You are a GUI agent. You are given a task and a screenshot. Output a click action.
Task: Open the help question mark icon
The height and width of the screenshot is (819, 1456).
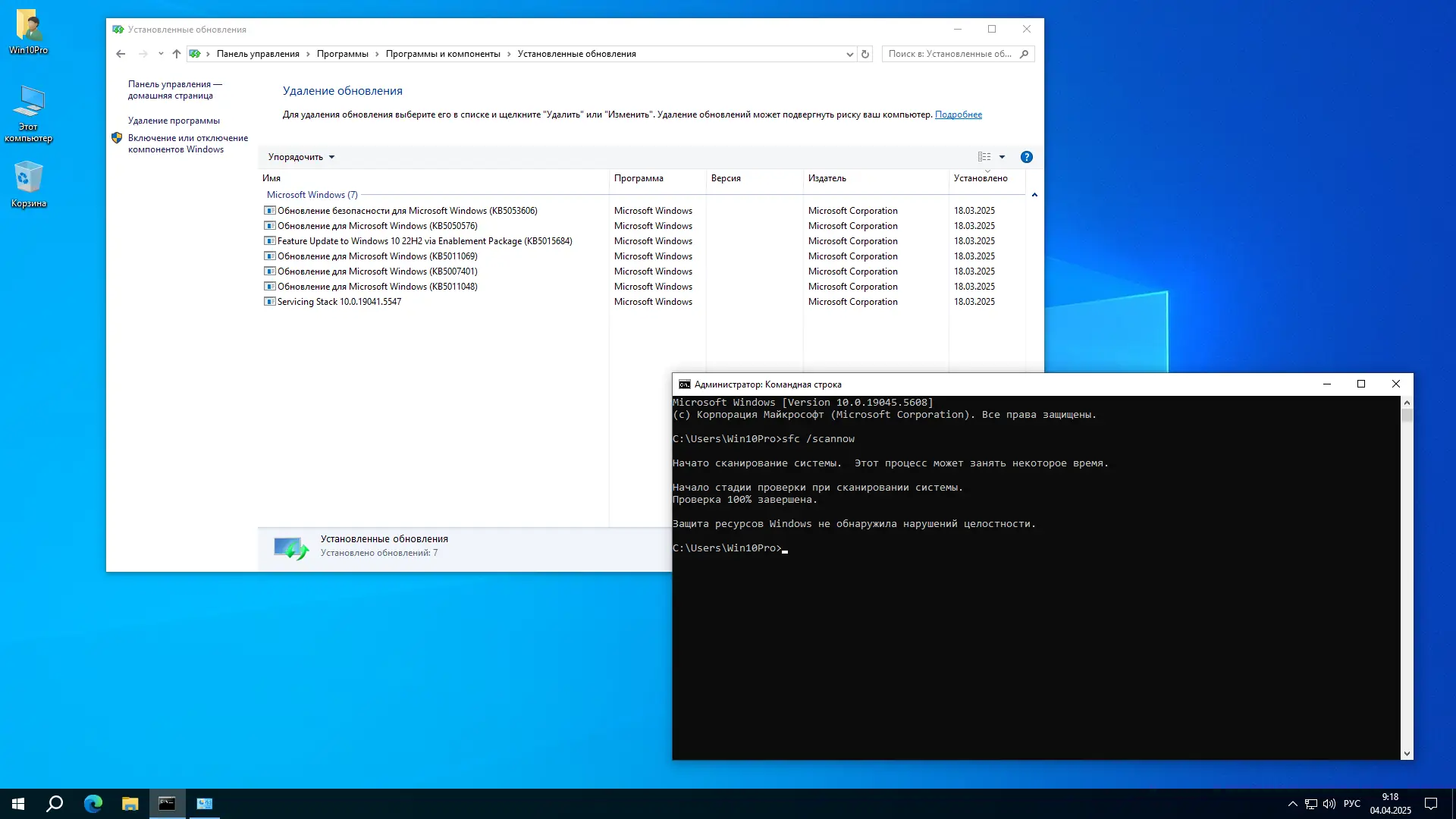pyautogui.click(x=1026, y=157)
